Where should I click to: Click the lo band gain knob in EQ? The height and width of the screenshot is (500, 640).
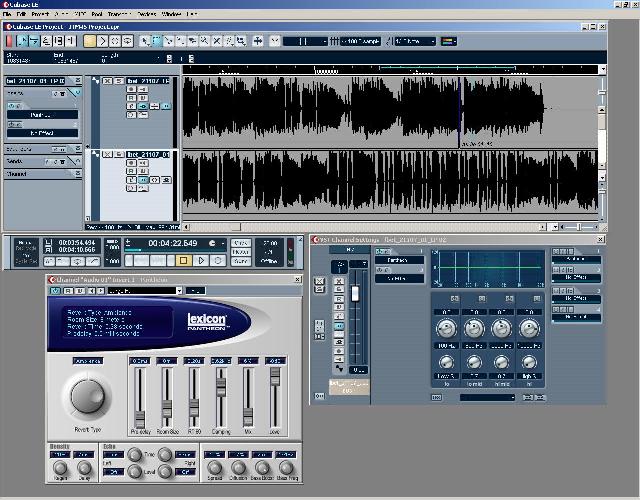[446, 329]
